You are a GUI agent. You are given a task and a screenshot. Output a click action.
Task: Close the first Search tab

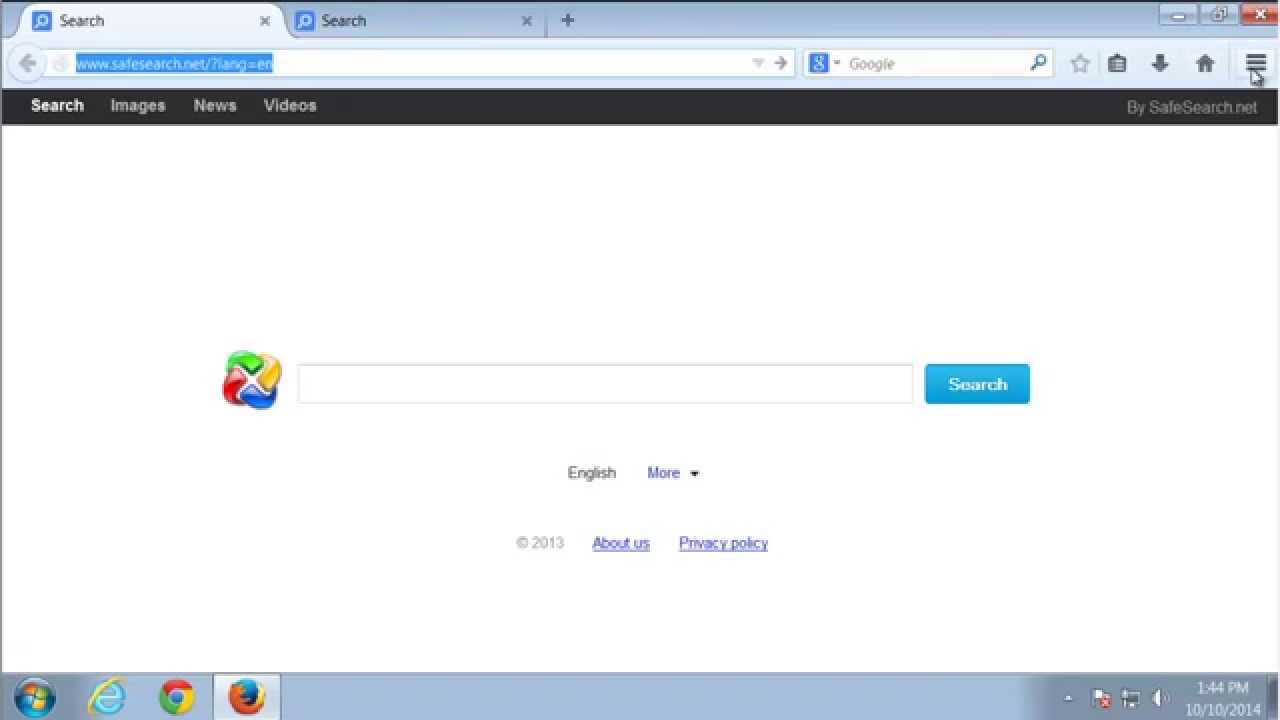[x=265, y=21]
